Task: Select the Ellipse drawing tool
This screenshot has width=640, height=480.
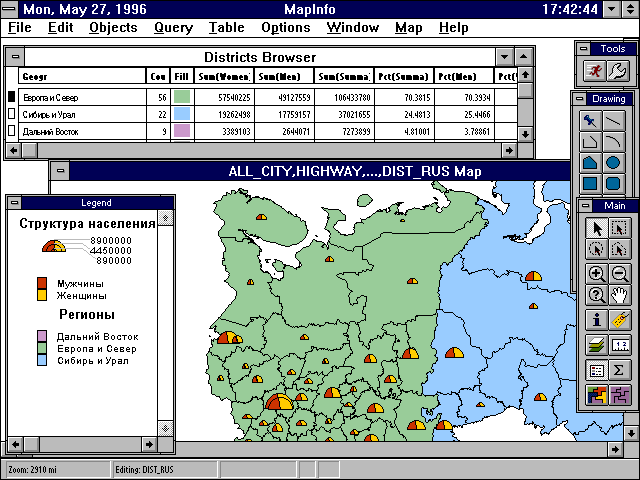Action: tap(613, 163)
